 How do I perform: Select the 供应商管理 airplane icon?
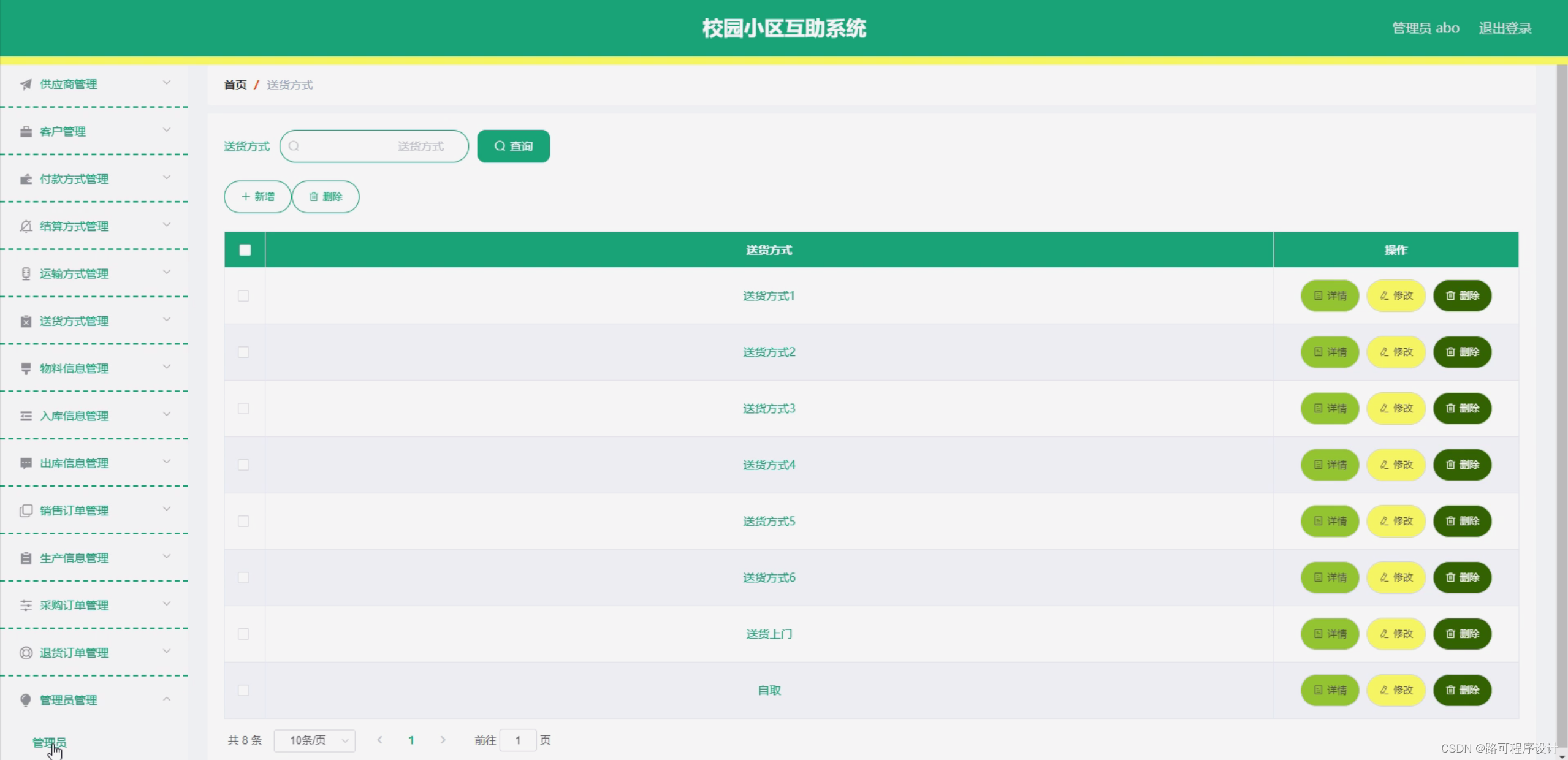point(25,84)
